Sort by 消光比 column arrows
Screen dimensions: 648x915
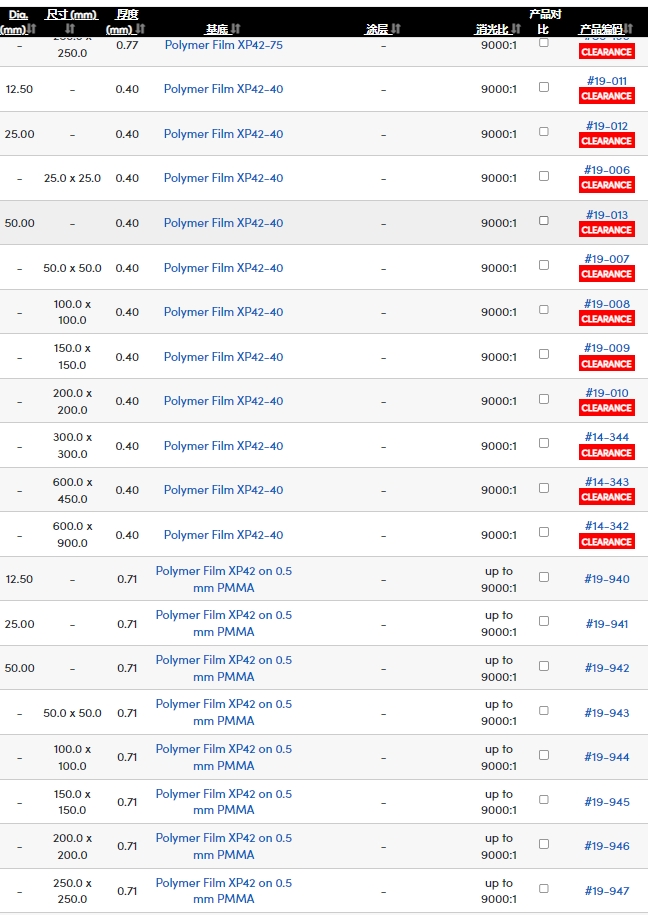[516, 29]
